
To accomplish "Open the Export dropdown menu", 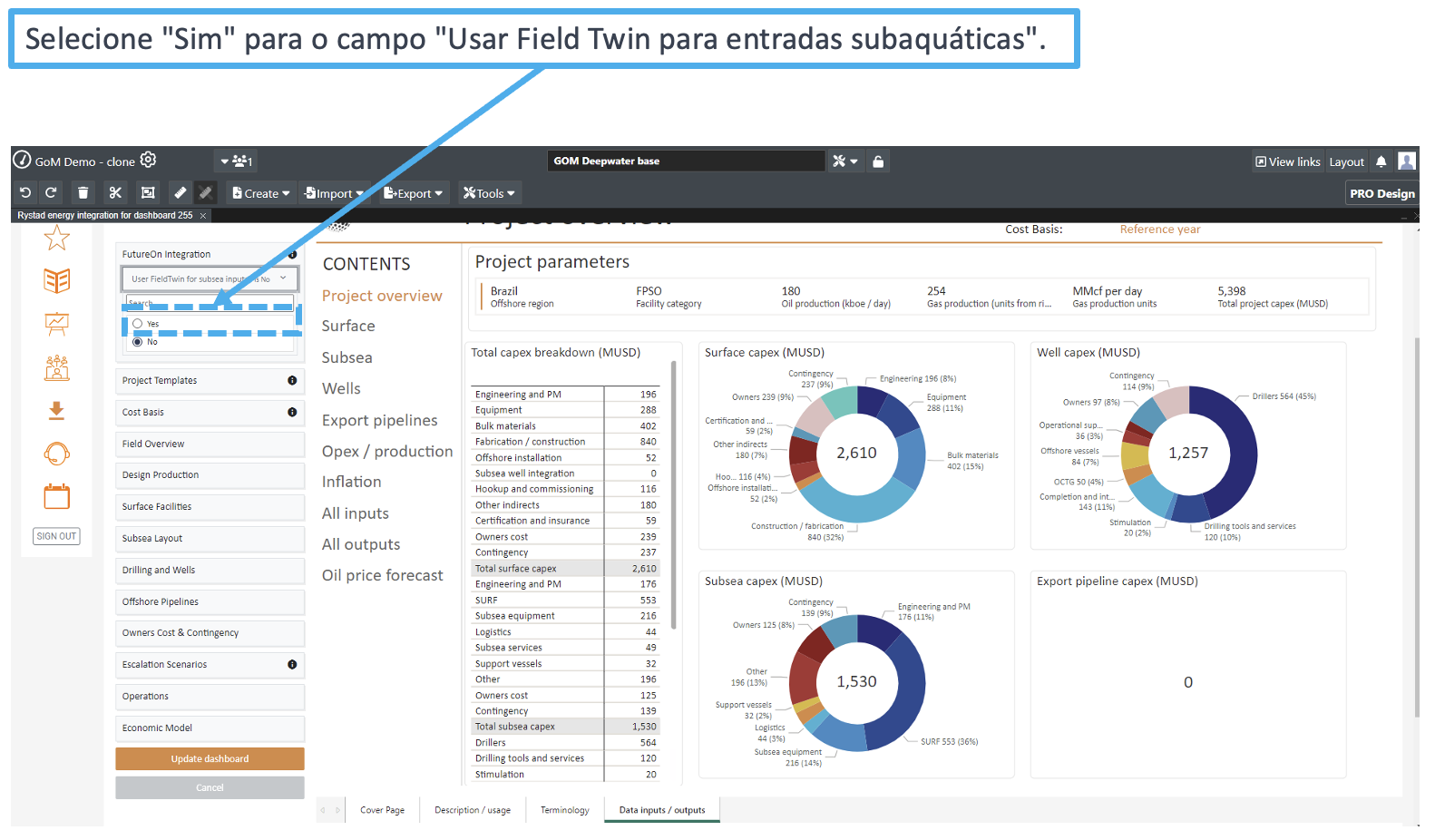I will pos(414,193).
